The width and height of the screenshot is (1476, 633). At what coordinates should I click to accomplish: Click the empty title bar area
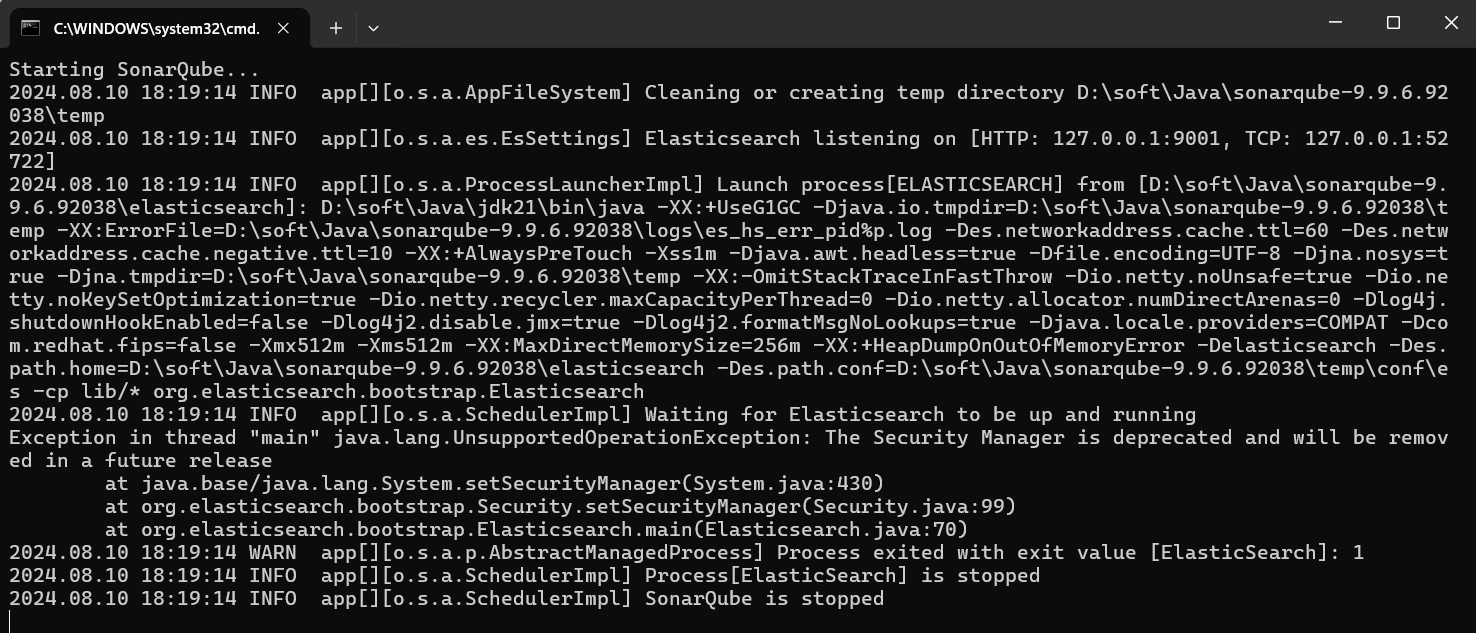click(800, 23)
